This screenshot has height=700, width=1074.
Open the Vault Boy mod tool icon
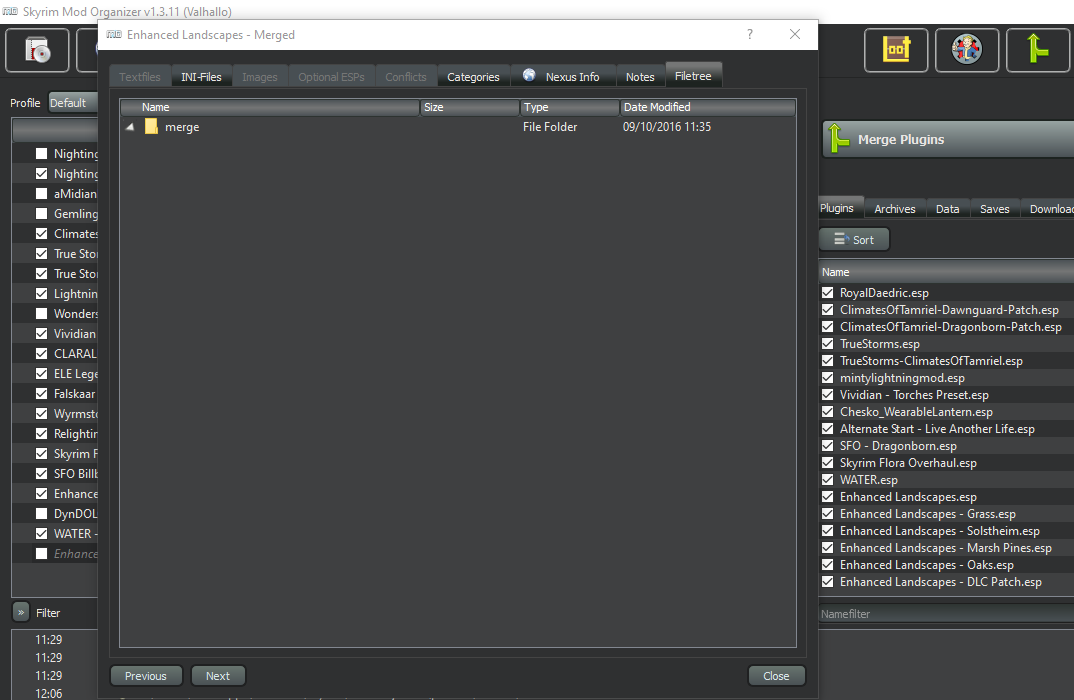coord(966,50)
